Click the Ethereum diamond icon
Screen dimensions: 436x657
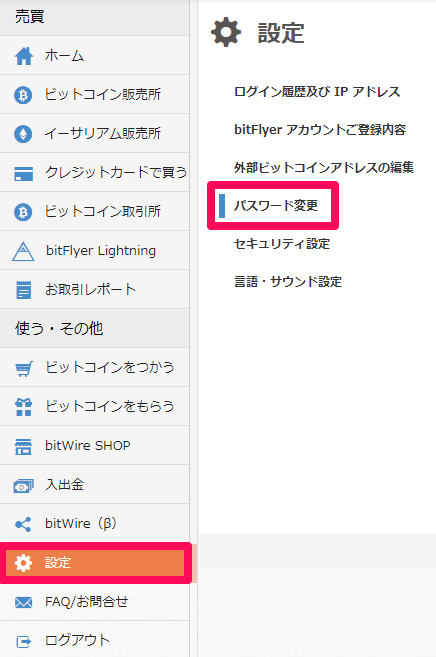point(23,134)
